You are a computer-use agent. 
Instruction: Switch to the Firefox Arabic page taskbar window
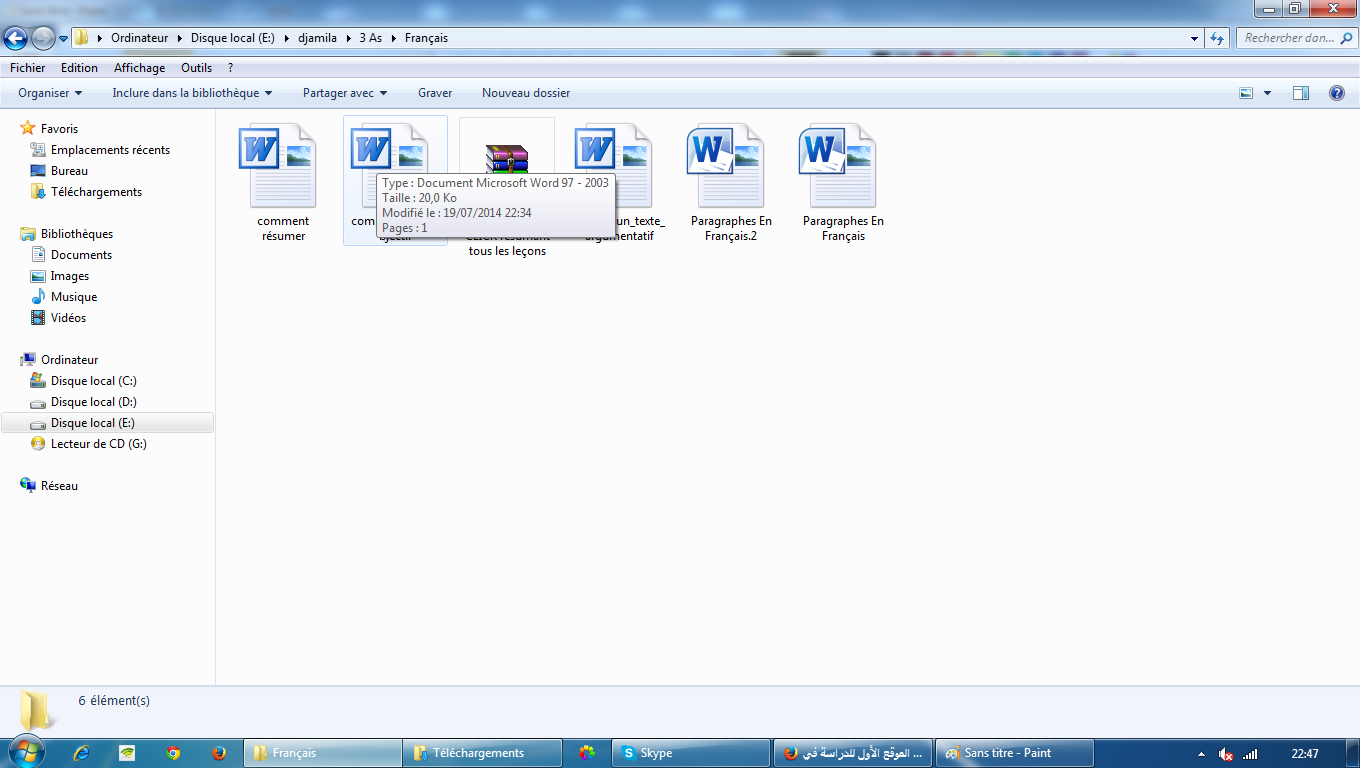(x=853, y=753)
